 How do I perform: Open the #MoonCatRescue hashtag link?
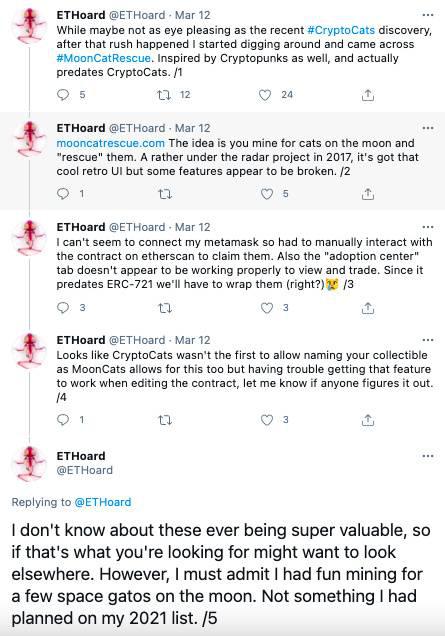104,58
